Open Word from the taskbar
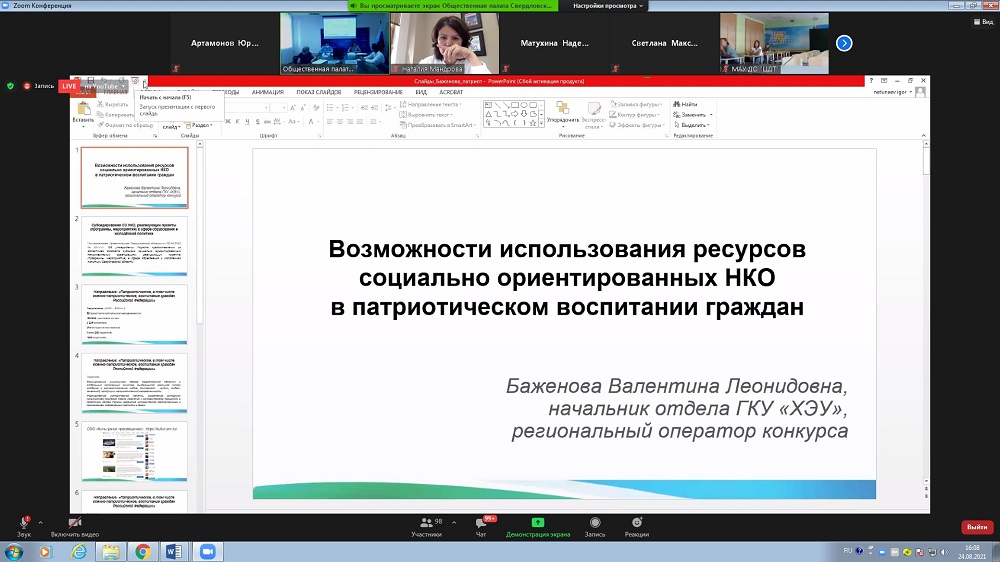The image size is (1000, 562). coord(173,551)
